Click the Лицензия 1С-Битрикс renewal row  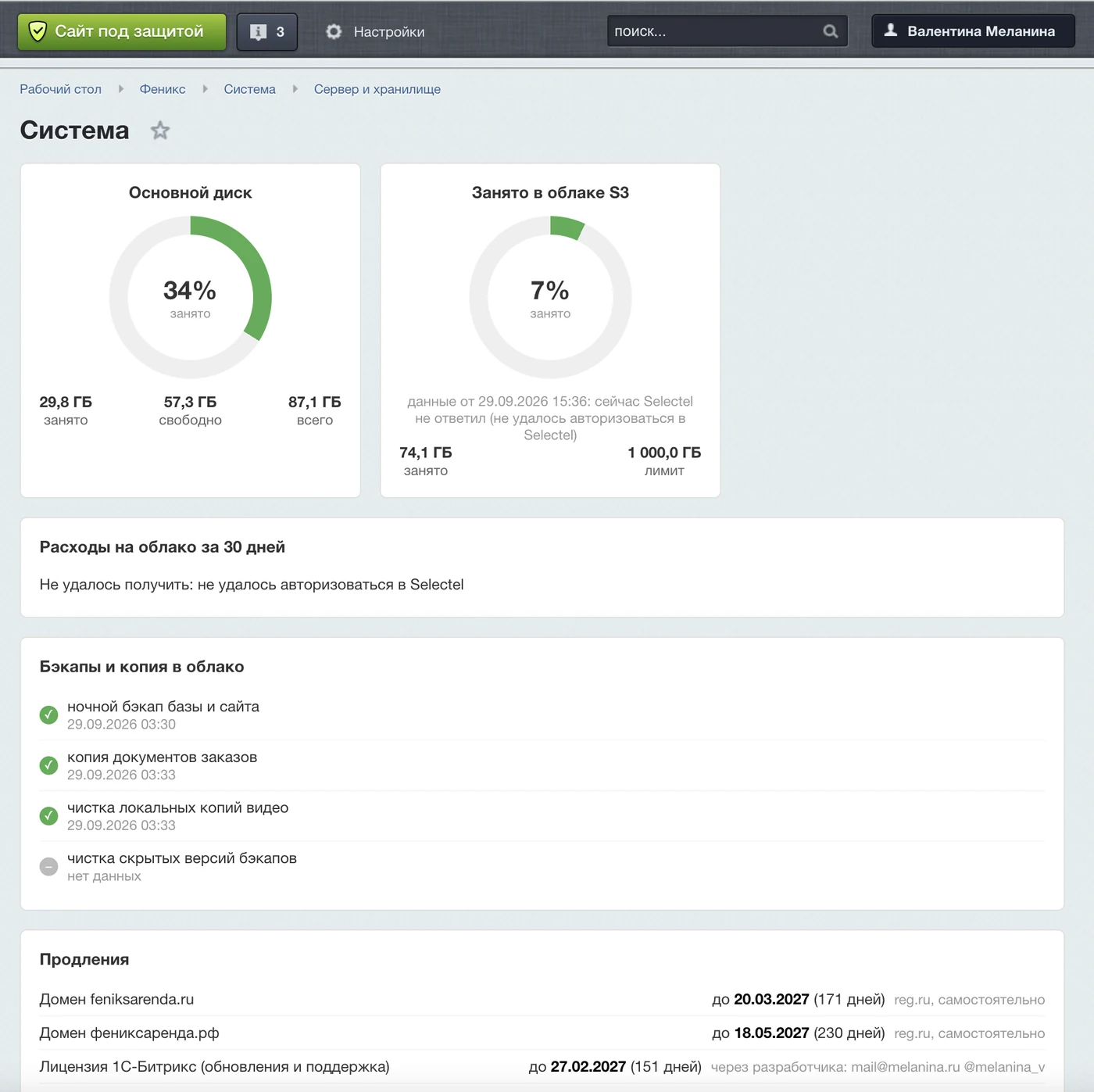point(542,1067)
